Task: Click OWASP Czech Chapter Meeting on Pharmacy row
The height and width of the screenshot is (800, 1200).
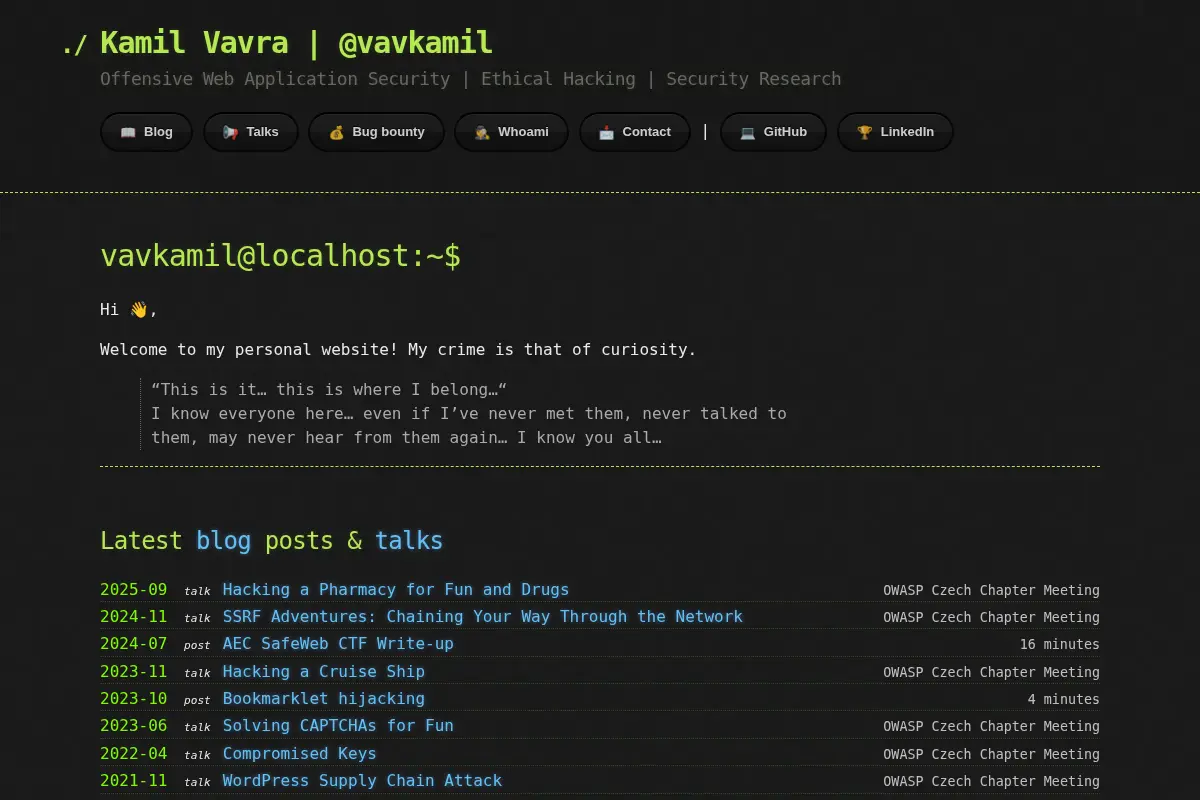Action: tap(991, 590)
